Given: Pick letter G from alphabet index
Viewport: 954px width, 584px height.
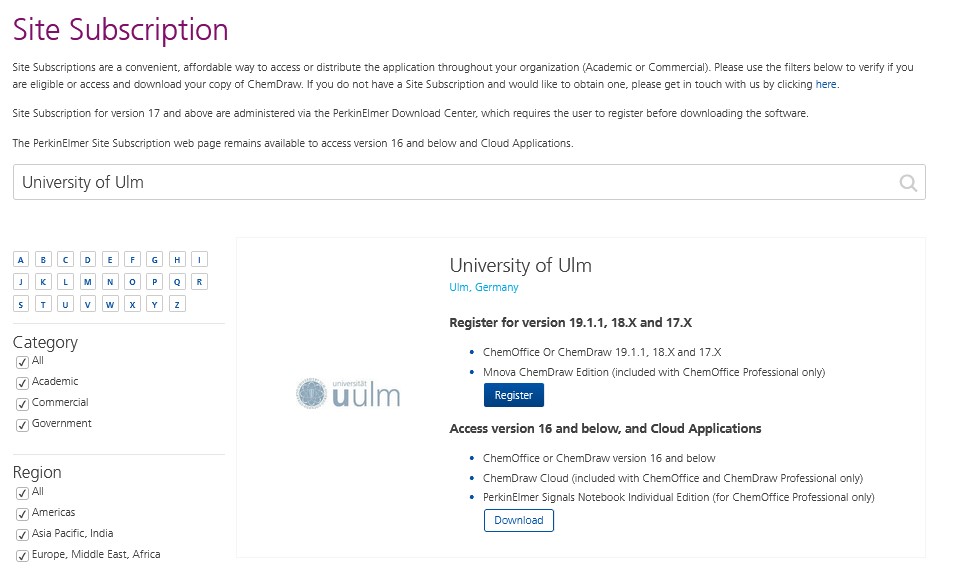Looking at the screenshot, I should (155, 260).
